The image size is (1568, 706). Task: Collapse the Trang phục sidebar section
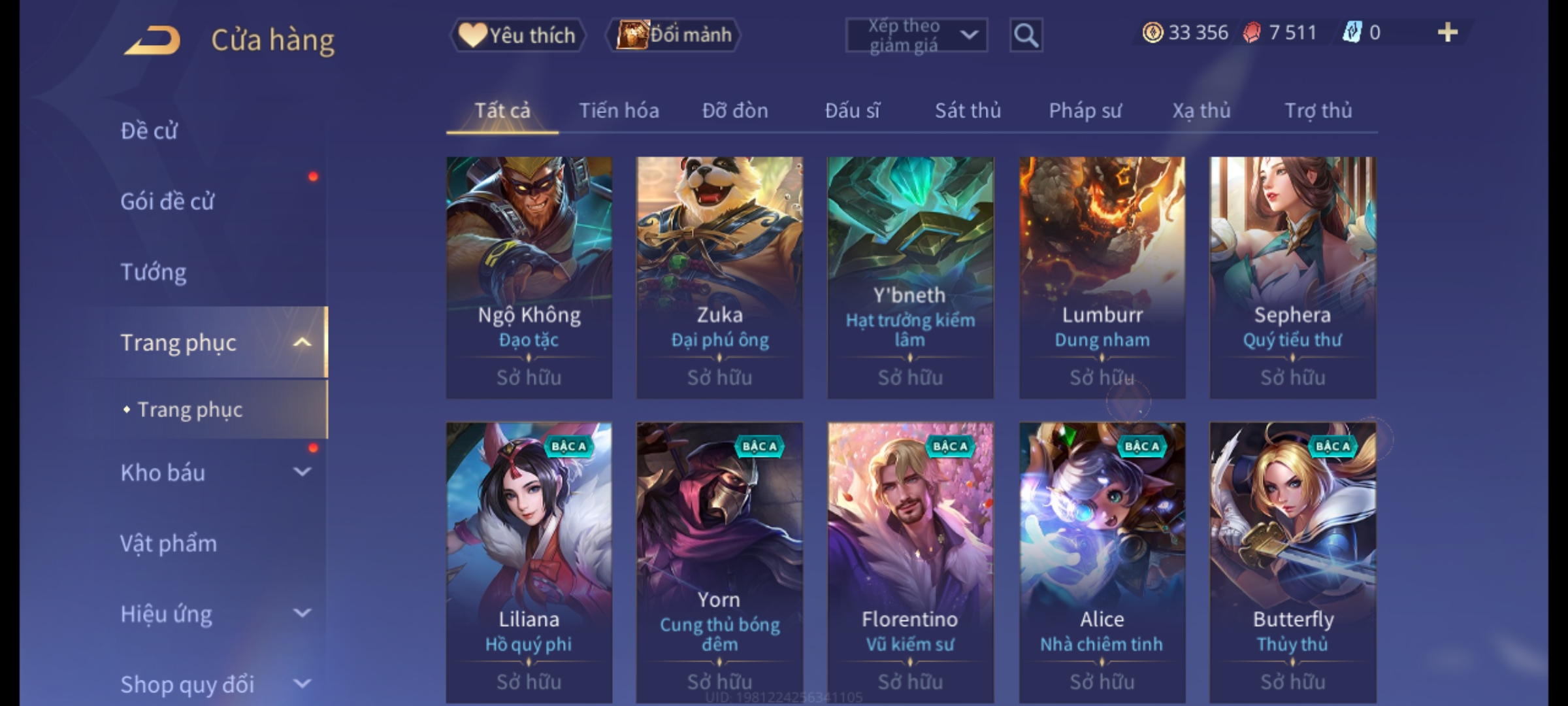302,343
